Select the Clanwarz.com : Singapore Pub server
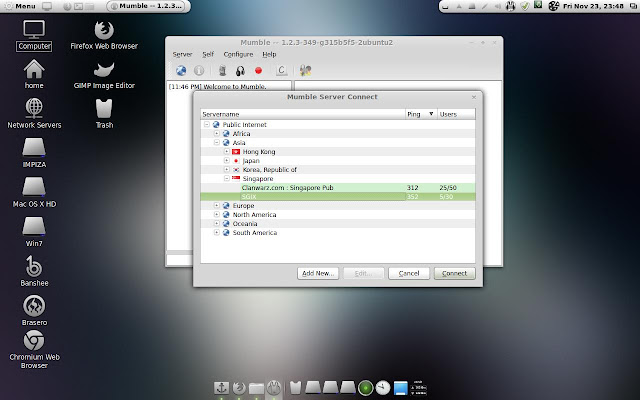The height and width of the screenshot is (400, 640). point(338,188)
